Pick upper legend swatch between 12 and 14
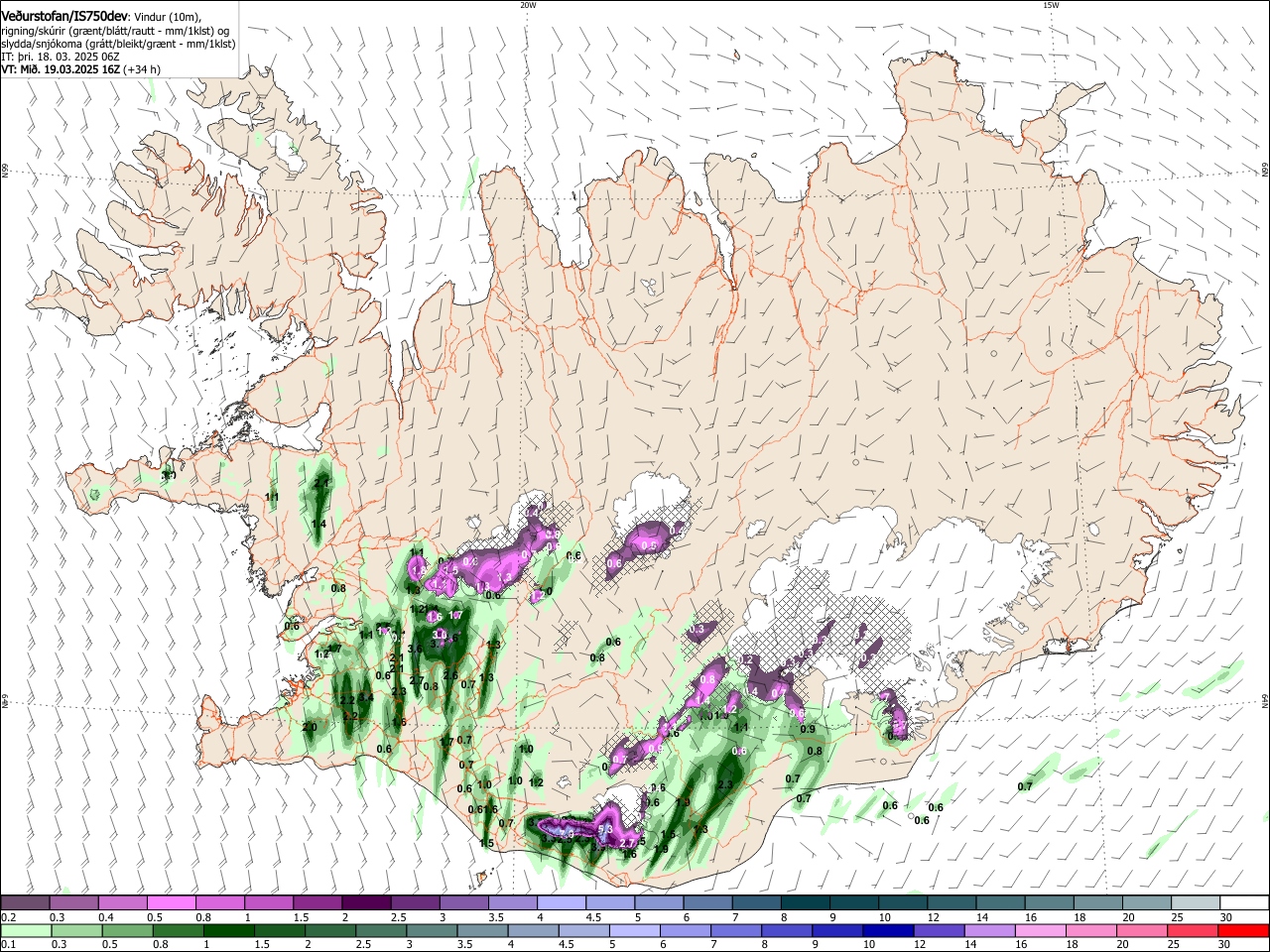 coord(952,903)
